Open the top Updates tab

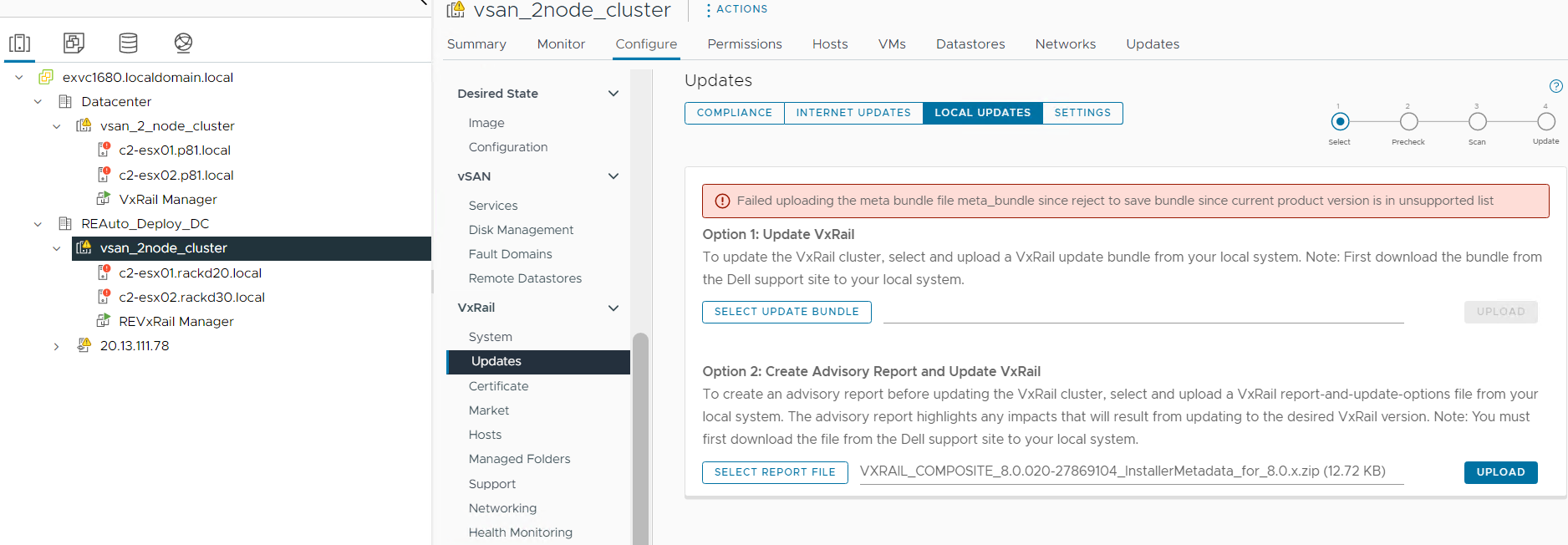coord(1153,44)
